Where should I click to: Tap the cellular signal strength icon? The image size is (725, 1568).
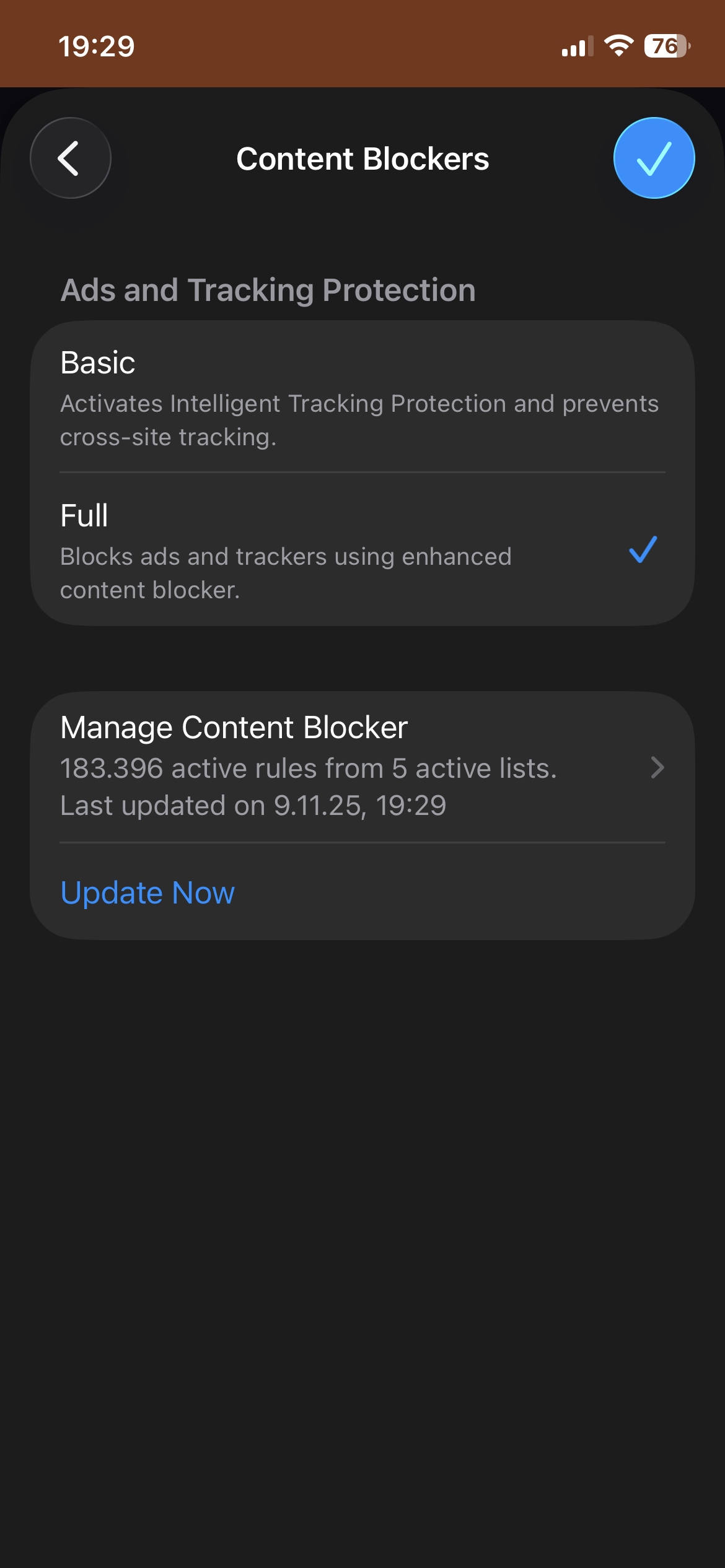click(x=577, y=46)
